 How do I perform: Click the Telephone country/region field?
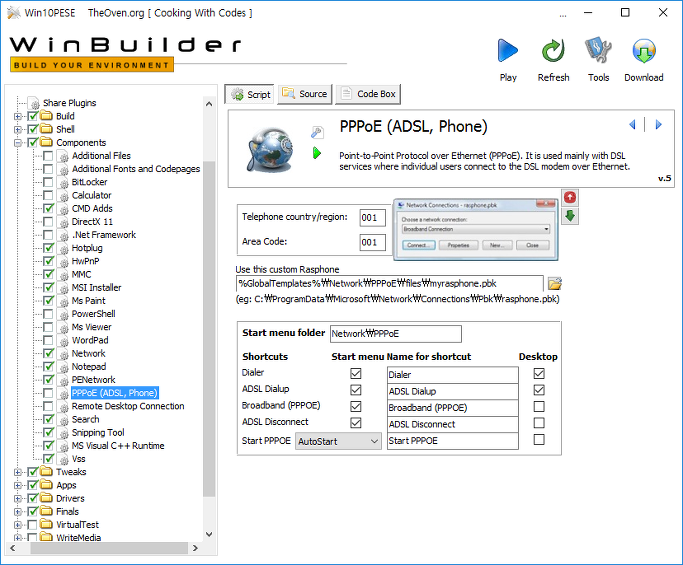pos(372,218)
